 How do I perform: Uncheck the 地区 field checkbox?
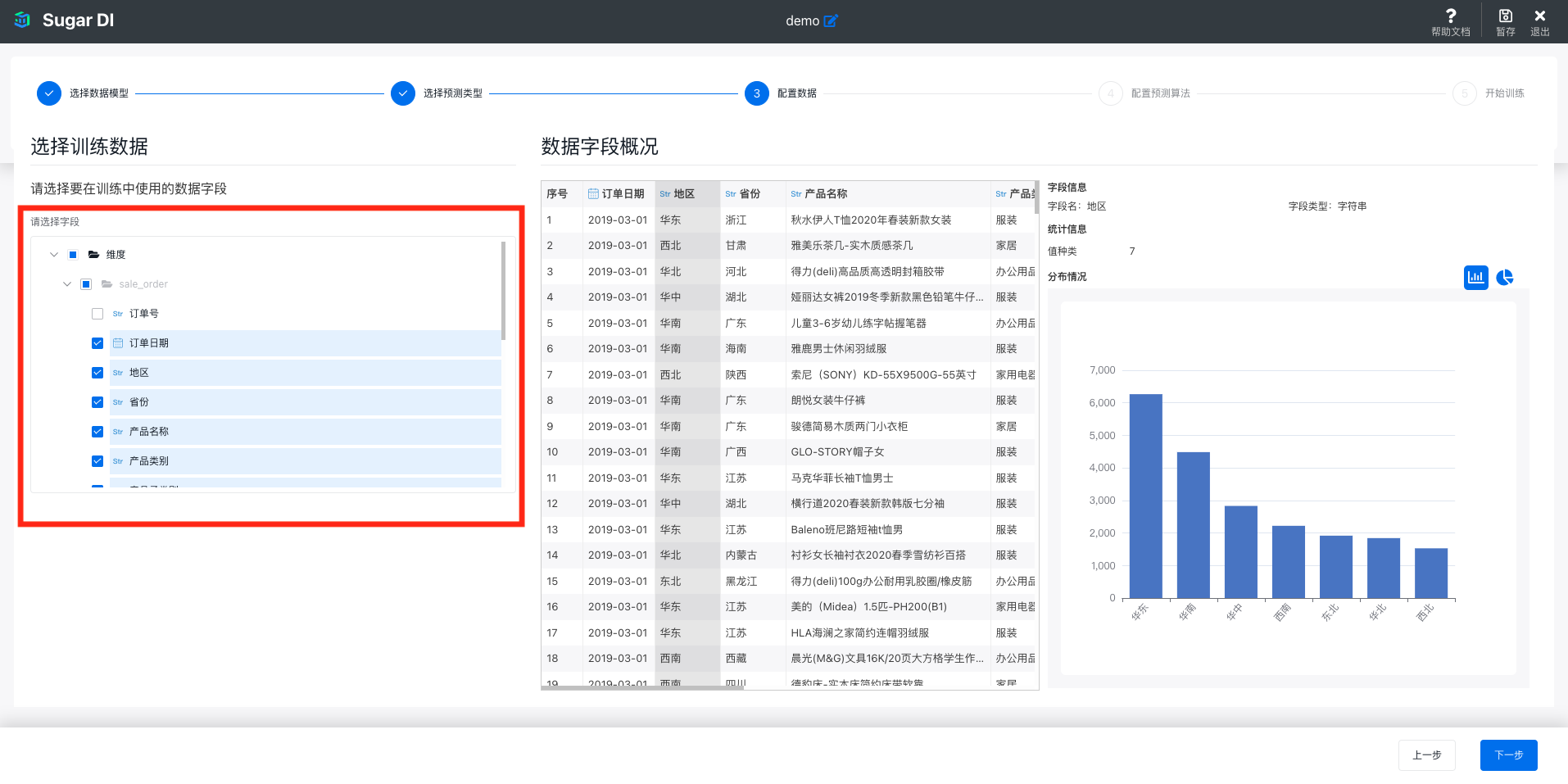tap(97, 373)
